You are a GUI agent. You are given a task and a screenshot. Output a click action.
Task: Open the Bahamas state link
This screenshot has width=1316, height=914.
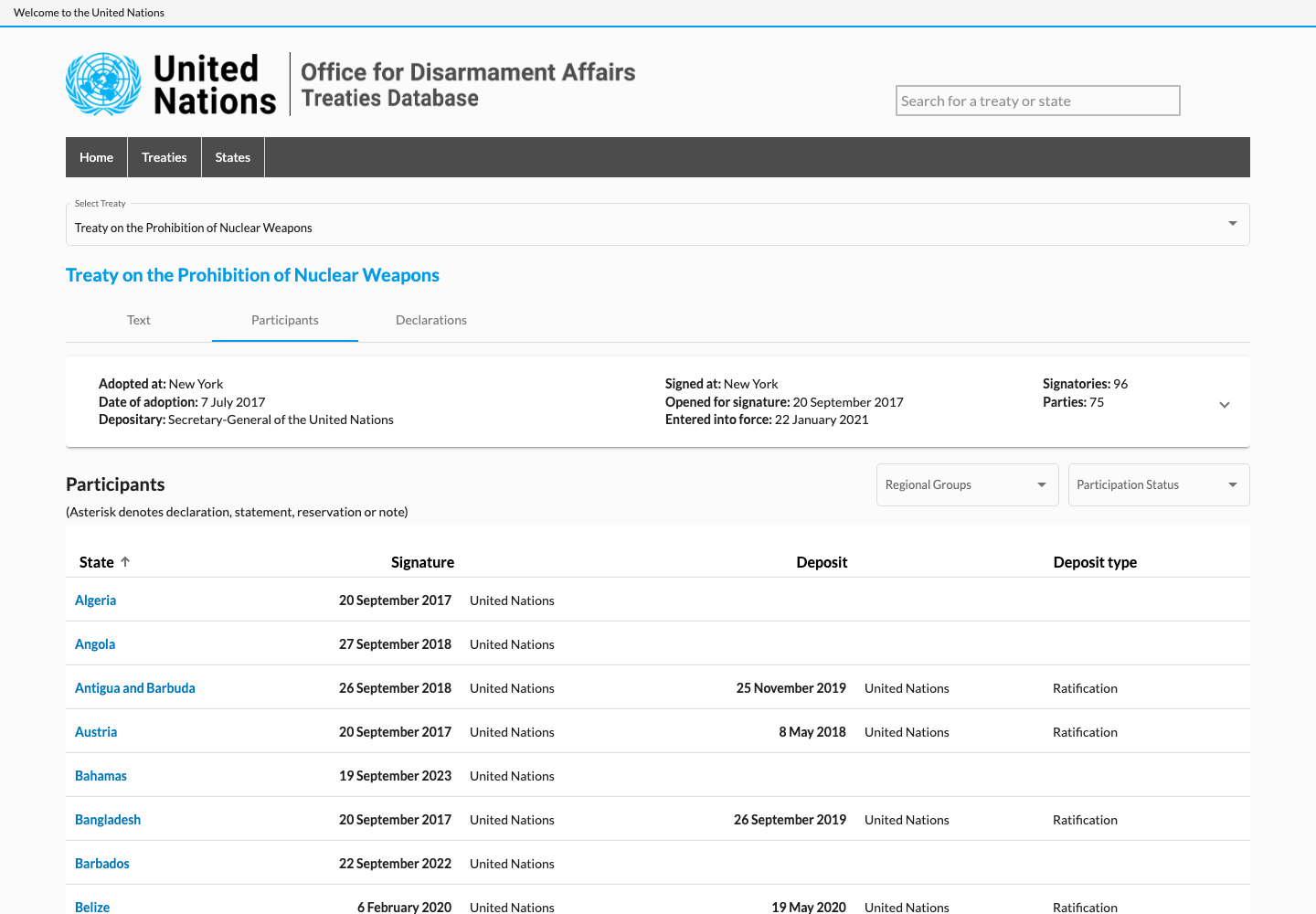point(101,776)
